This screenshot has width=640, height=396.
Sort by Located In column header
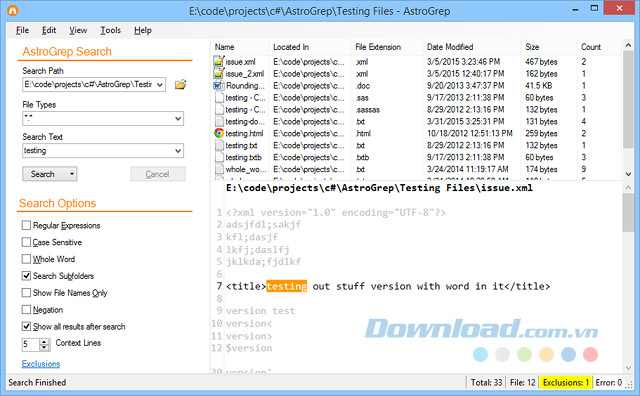310,47
